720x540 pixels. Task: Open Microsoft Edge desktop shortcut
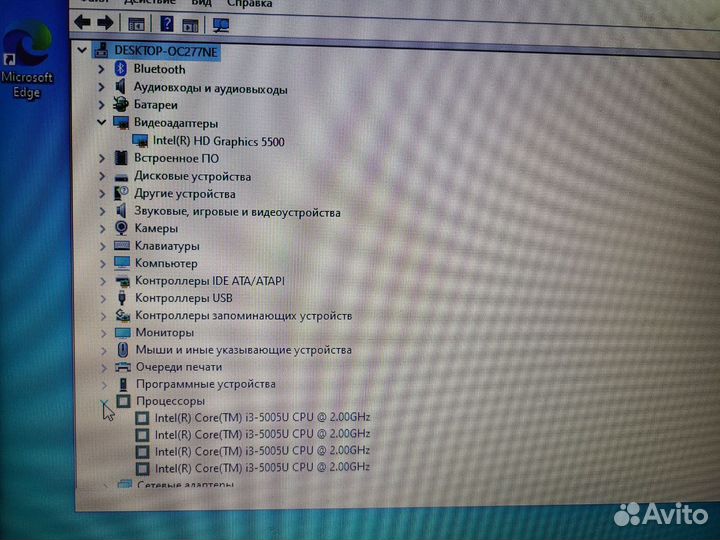click(x=27, y=60)
